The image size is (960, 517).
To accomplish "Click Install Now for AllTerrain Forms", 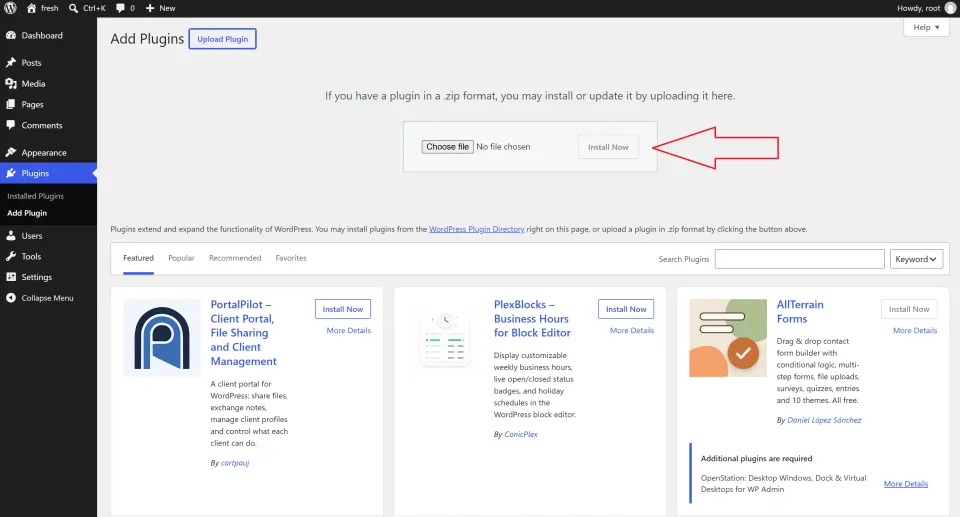I will click(909, 309).
